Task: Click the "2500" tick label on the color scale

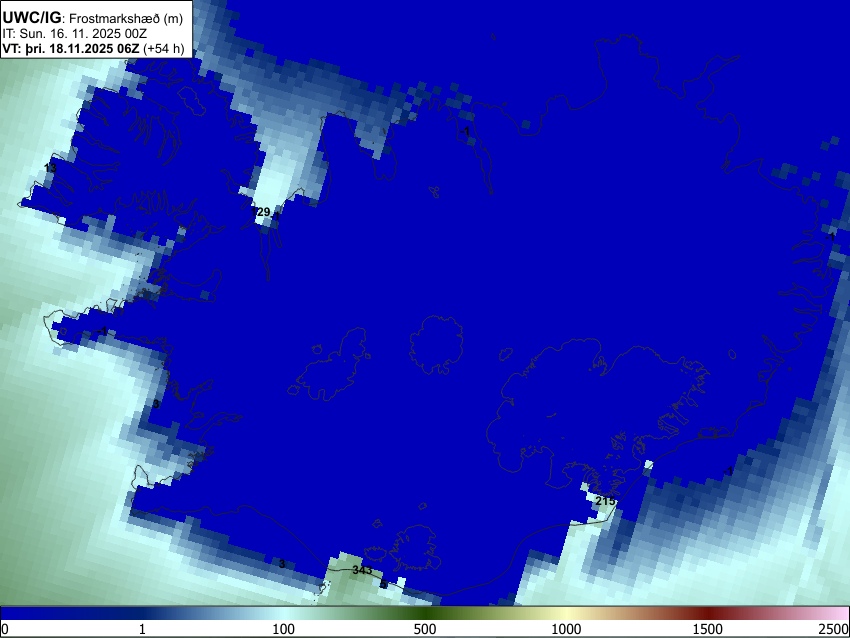Action: point(834,629)
